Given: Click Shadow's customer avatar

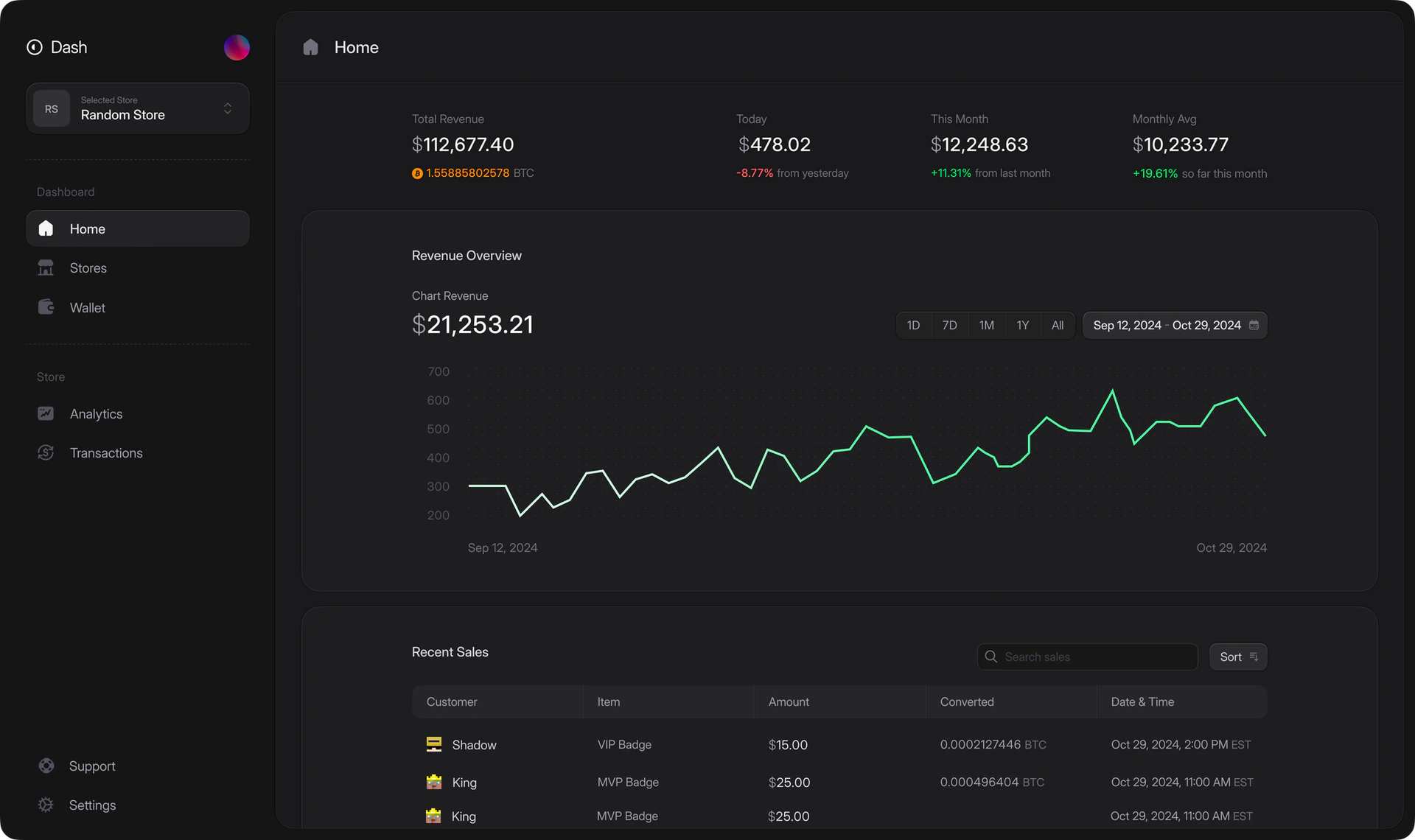Looking at the screenshot, I should 434,744.
